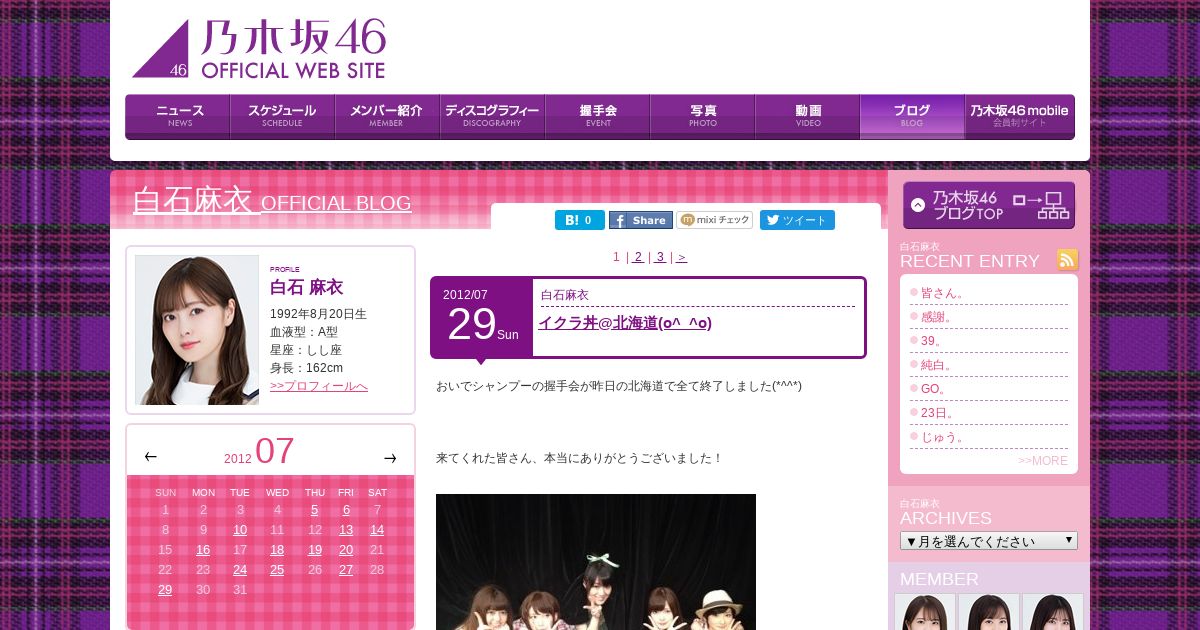Open recent entry 皆さん。
Viewport: 1200px width, 630px height.
coord(943,293)
